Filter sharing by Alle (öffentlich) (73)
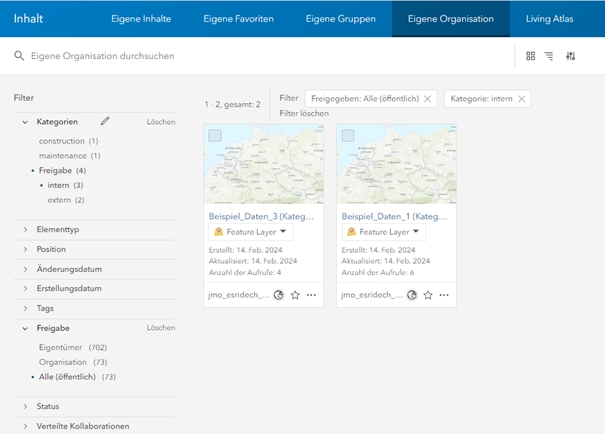The height and width of the screenshot is (434, 605). [77, 377]
